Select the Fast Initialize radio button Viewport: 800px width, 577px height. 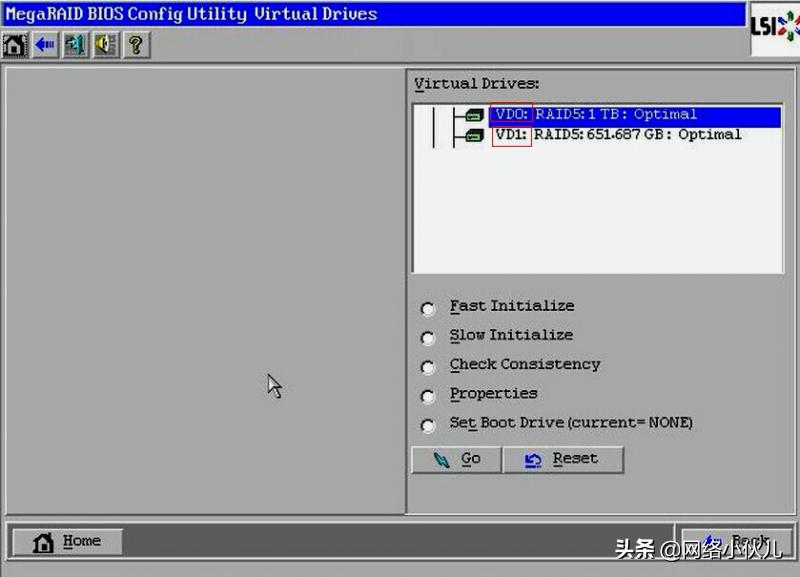[428, 309]
